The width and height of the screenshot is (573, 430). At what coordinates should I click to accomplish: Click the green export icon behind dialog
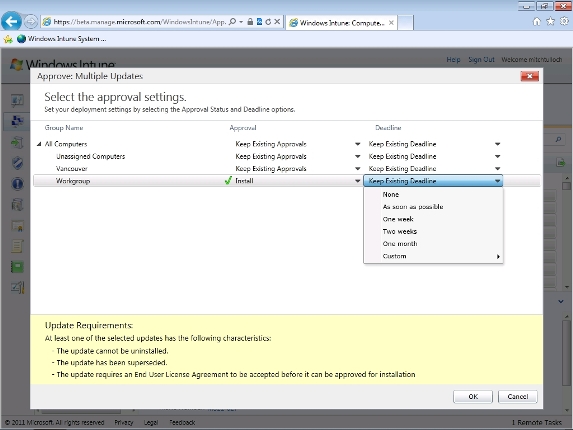(561, 162)
